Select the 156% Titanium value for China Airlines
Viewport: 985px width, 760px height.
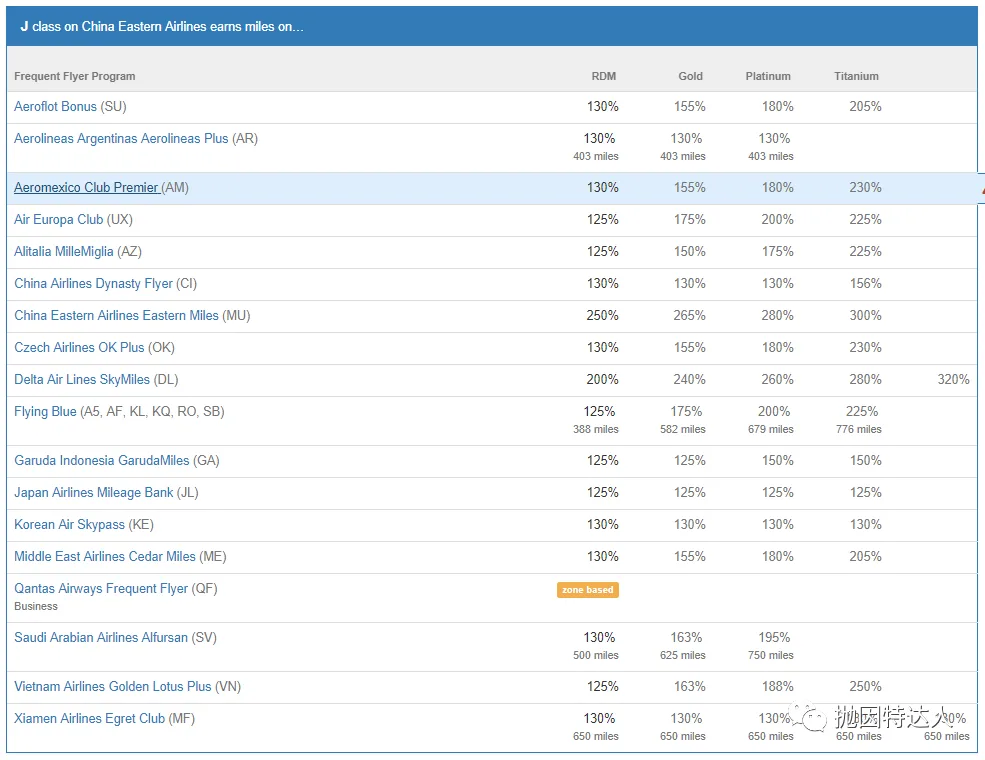tap(866, 284)
